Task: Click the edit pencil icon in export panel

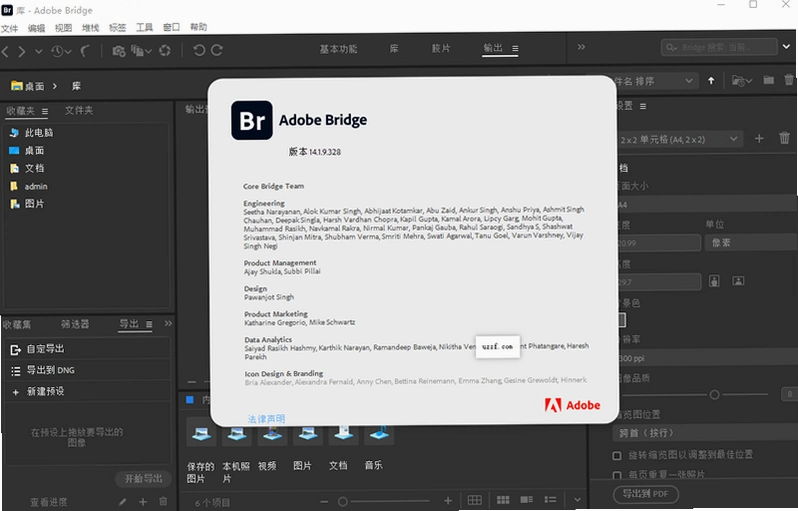Action: click(x=122, y=502)
